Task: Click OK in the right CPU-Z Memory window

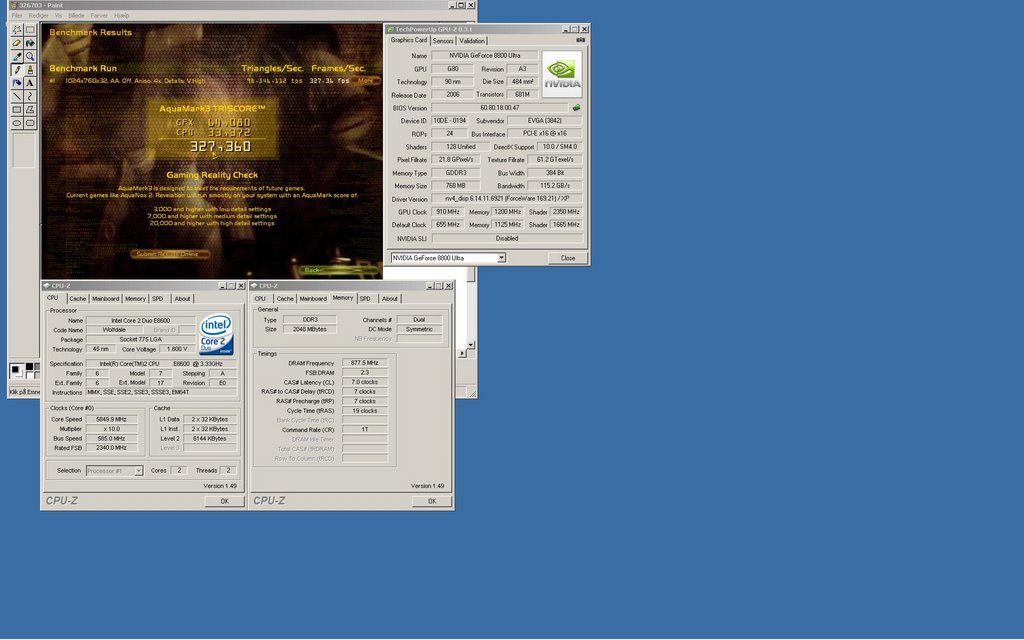Action: [432, 501]
